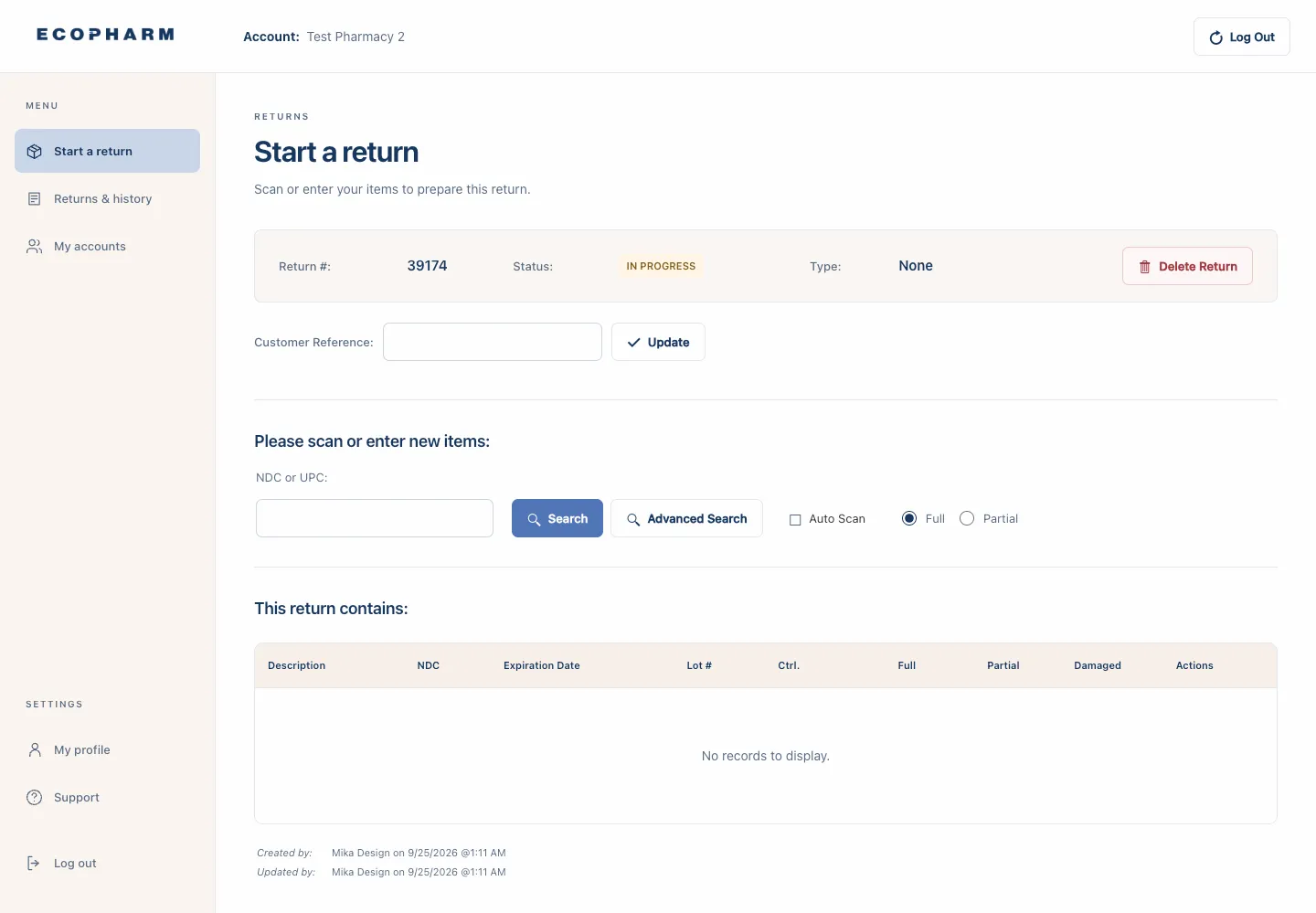Click the Ctrl. column header

point(789,665)
